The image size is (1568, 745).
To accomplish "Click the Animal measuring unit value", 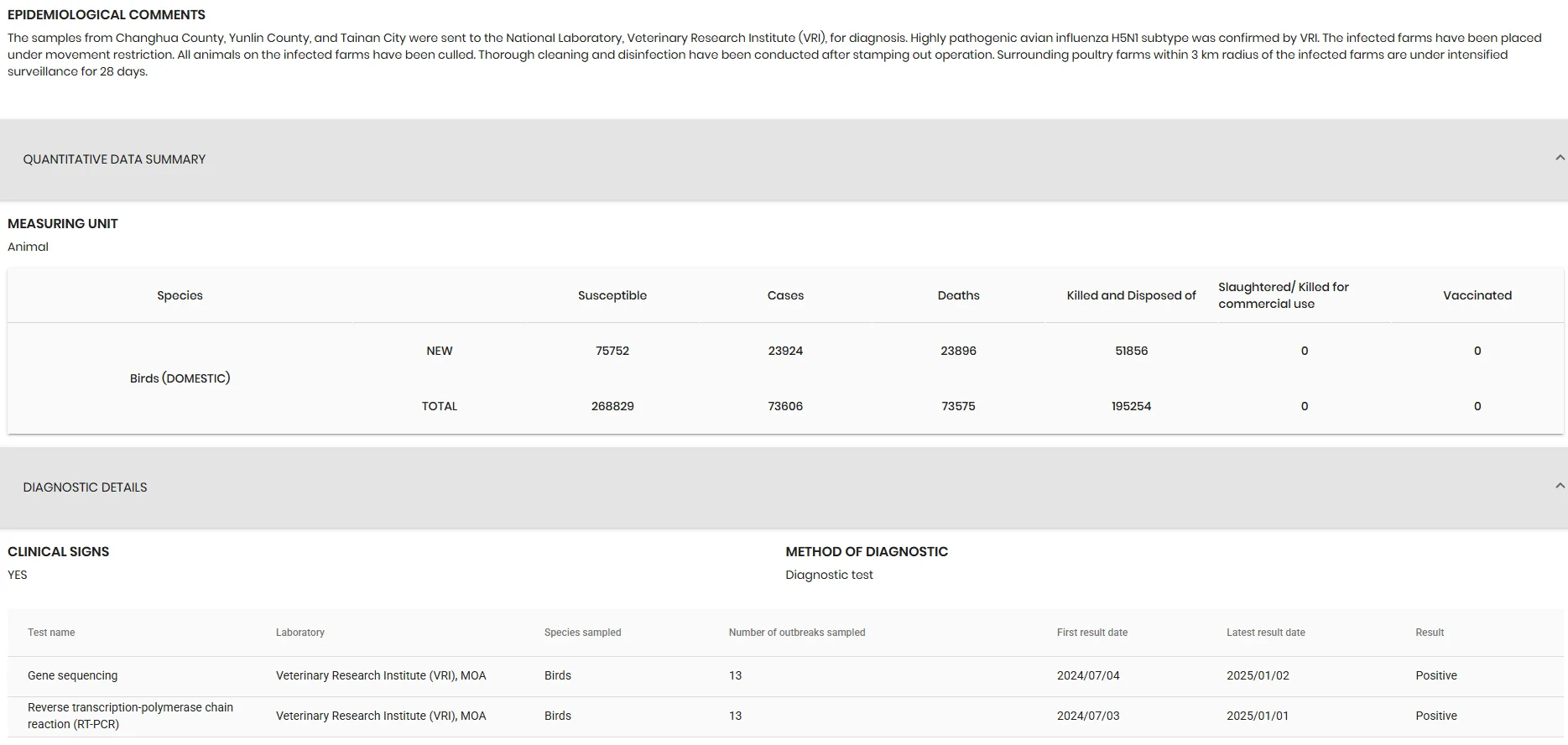I will coord(28,247).
